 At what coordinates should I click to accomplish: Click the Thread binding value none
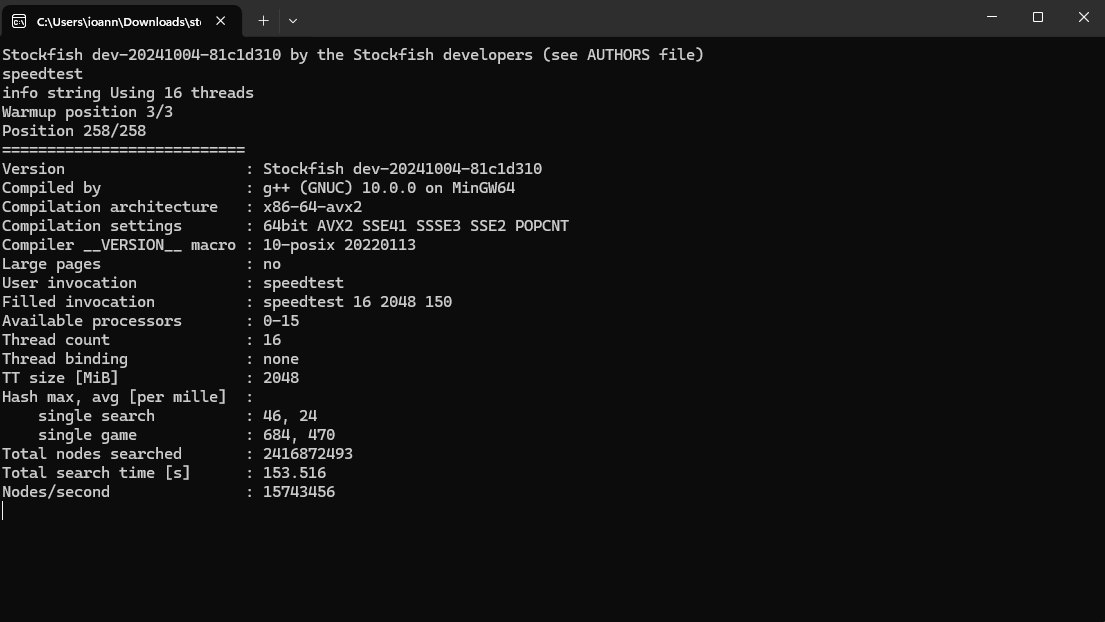click(281, 359)
